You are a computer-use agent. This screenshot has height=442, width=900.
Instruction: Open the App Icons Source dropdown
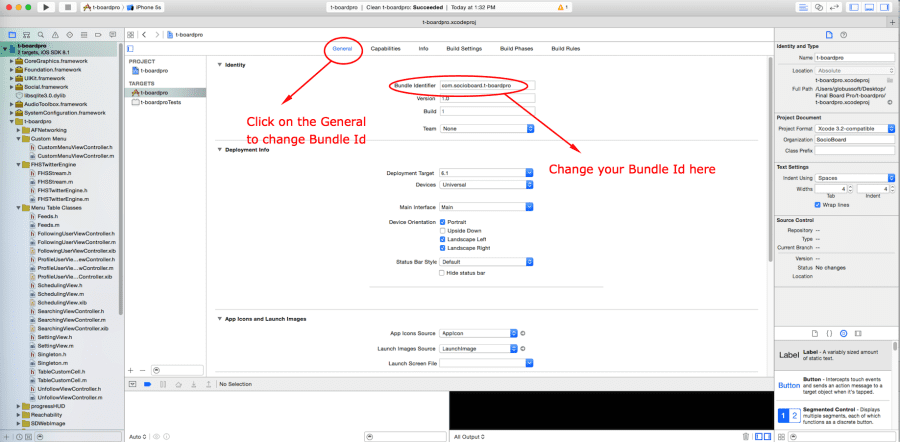[x=479, y=333]
